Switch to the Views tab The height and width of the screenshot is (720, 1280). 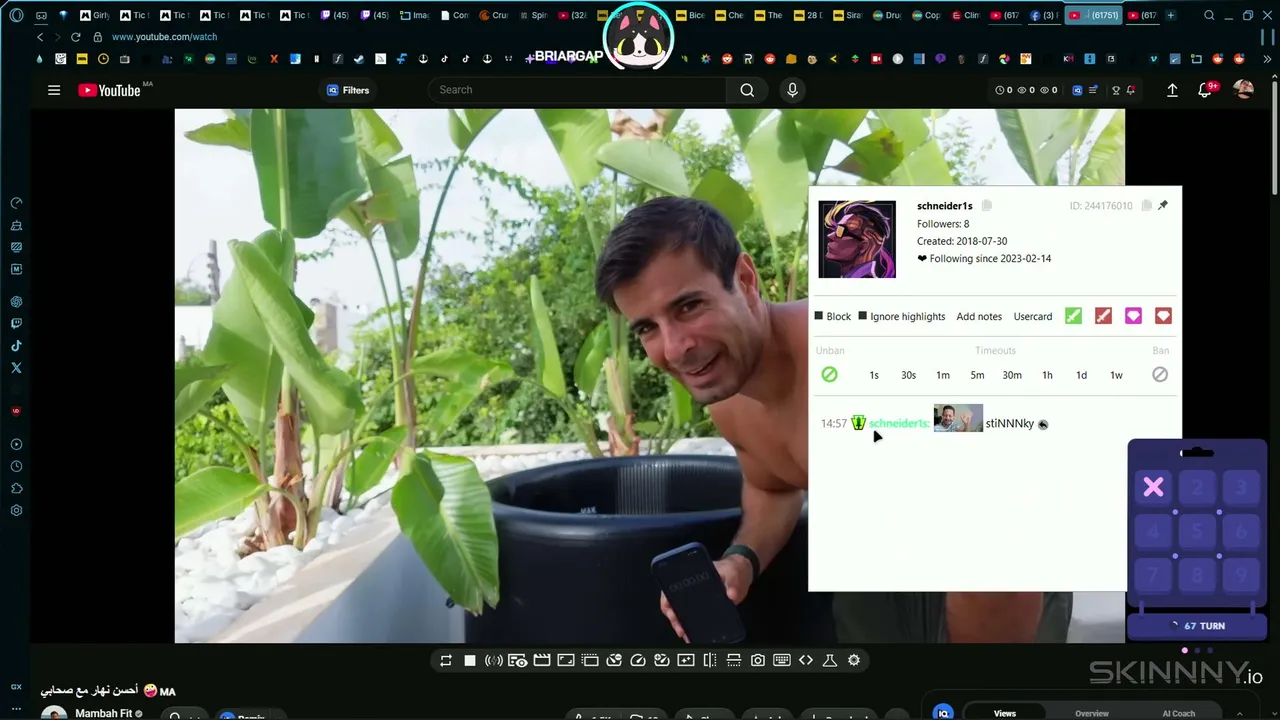tap(1005, 713)
